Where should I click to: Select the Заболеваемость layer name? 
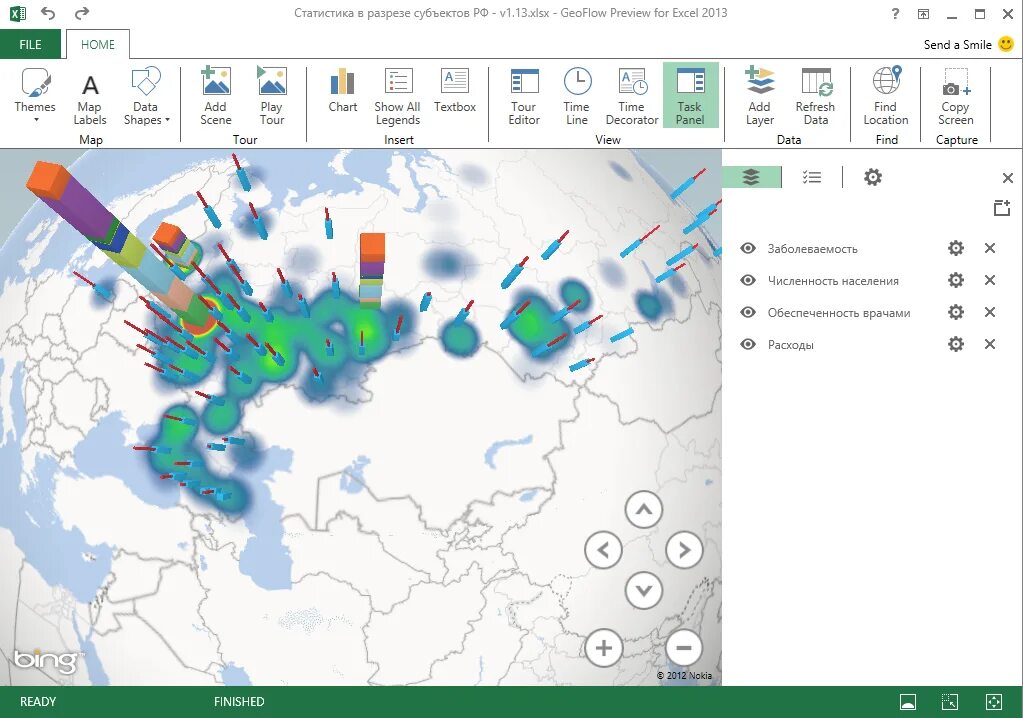[812, 248]
